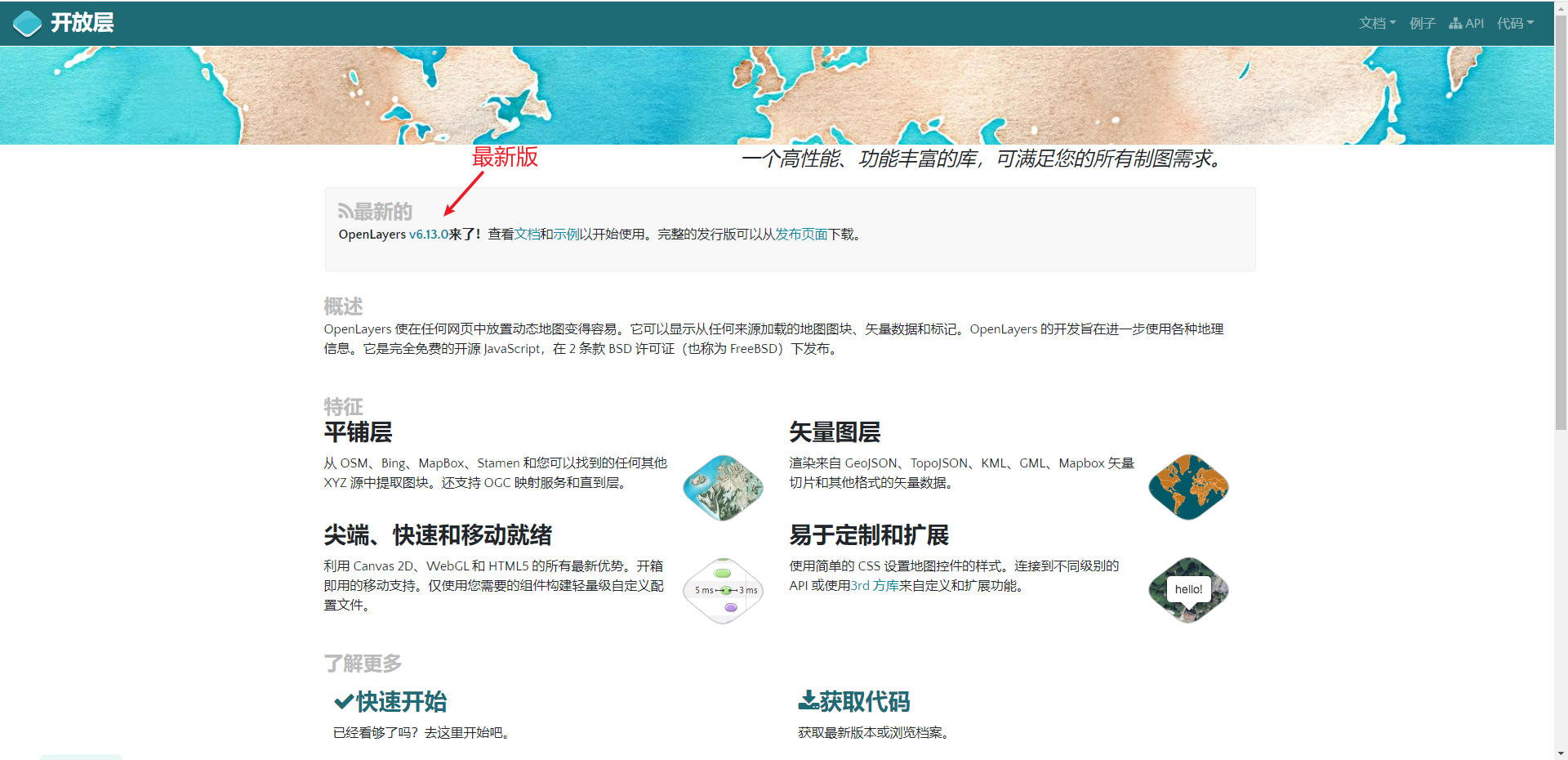
Task: Click the 平铺层 heading
Action: coord(358,432)
